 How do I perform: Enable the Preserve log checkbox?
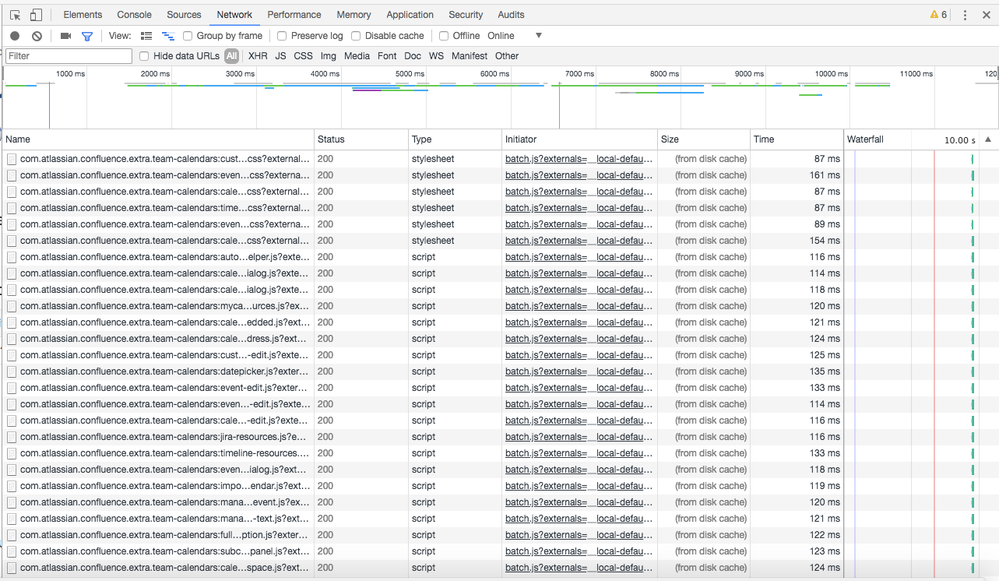coord(282,36)
